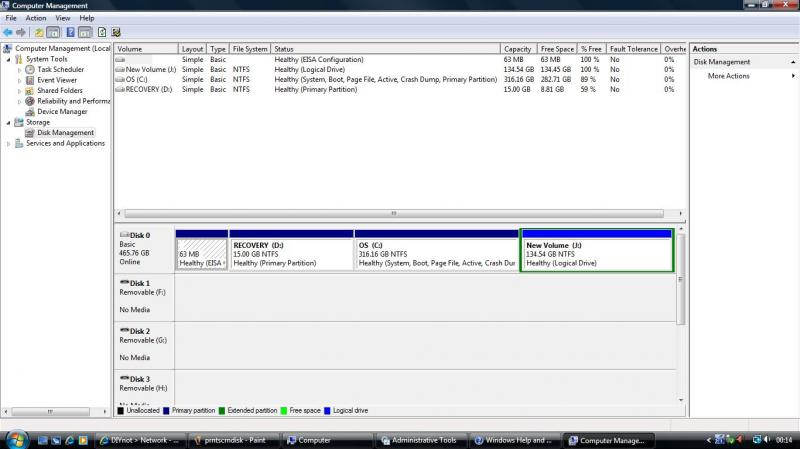This screenshot has width=800, height=449.
Task: Switch to Administrative Tools in the taskbar
Action: point(422,440)
